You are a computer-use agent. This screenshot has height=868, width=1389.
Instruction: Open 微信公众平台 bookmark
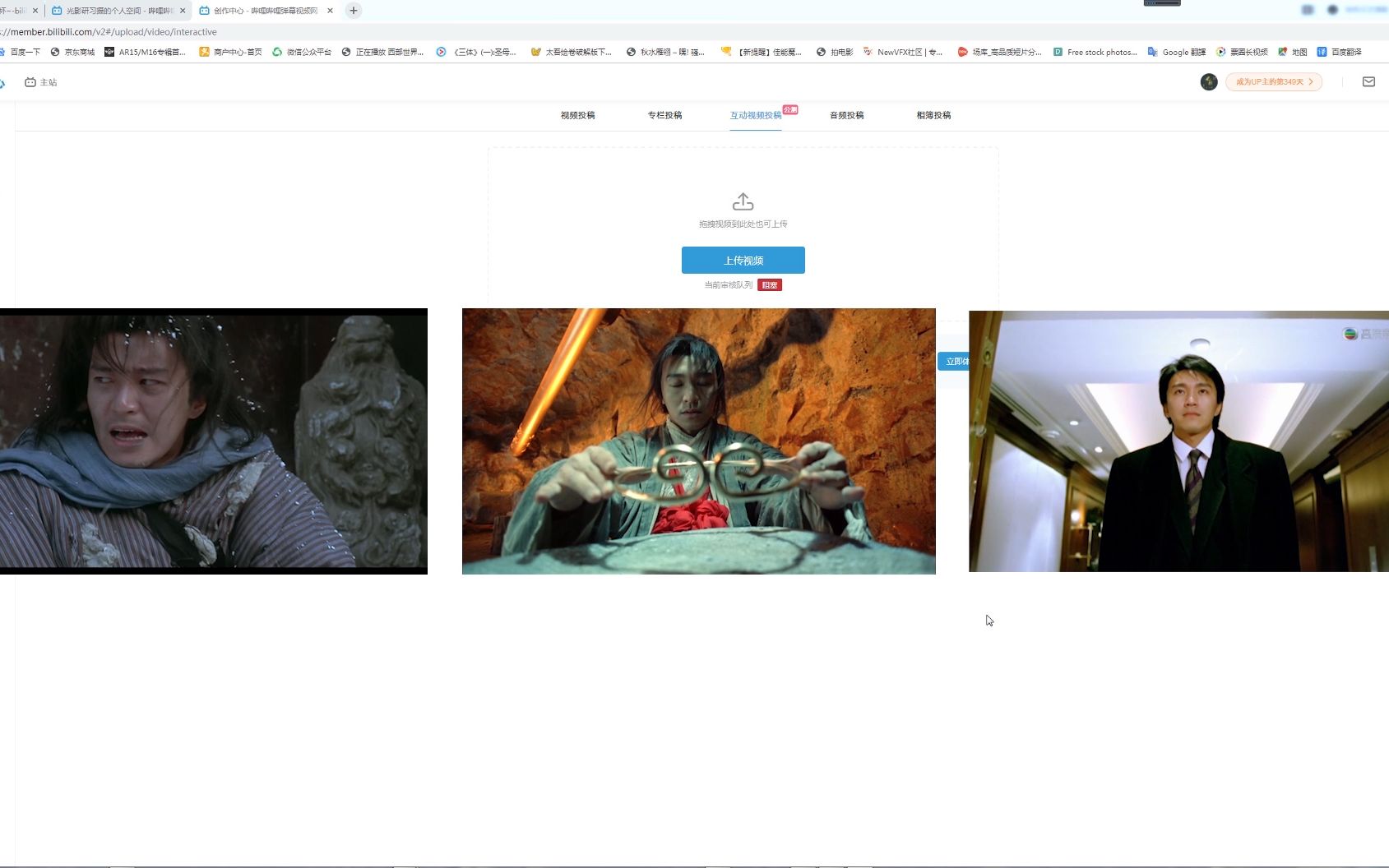click(302, 52)
